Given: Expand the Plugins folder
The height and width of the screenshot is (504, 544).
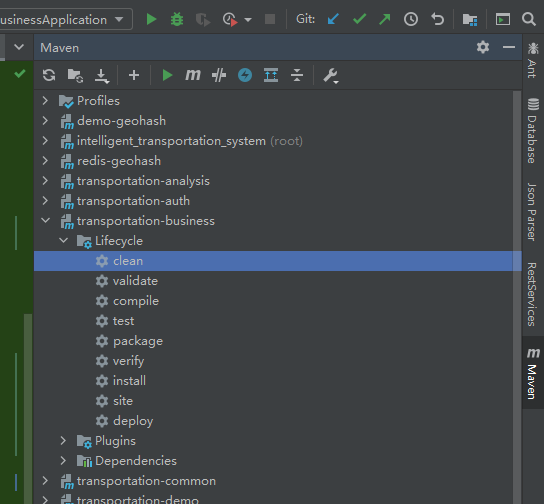Looking at the screenshot, I should click(x=63, y=441).
